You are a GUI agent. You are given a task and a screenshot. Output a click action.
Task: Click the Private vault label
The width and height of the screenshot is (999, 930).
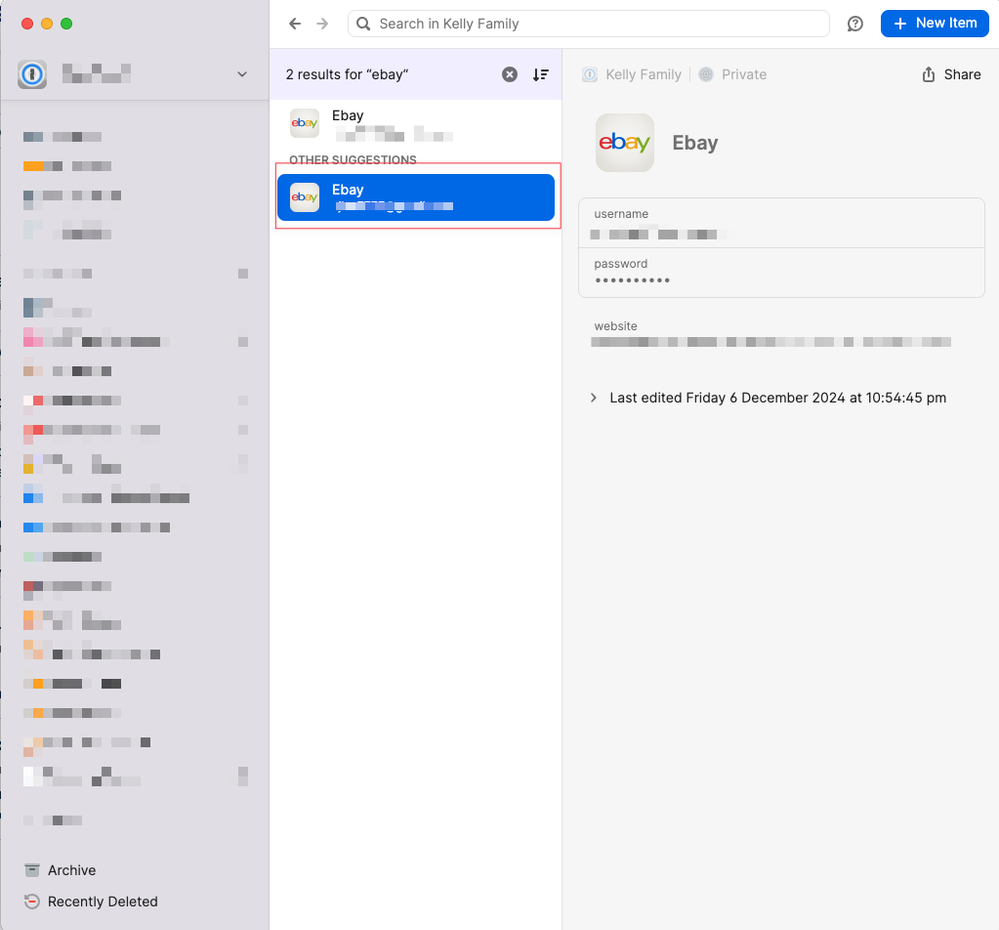(x=744, y=75)
